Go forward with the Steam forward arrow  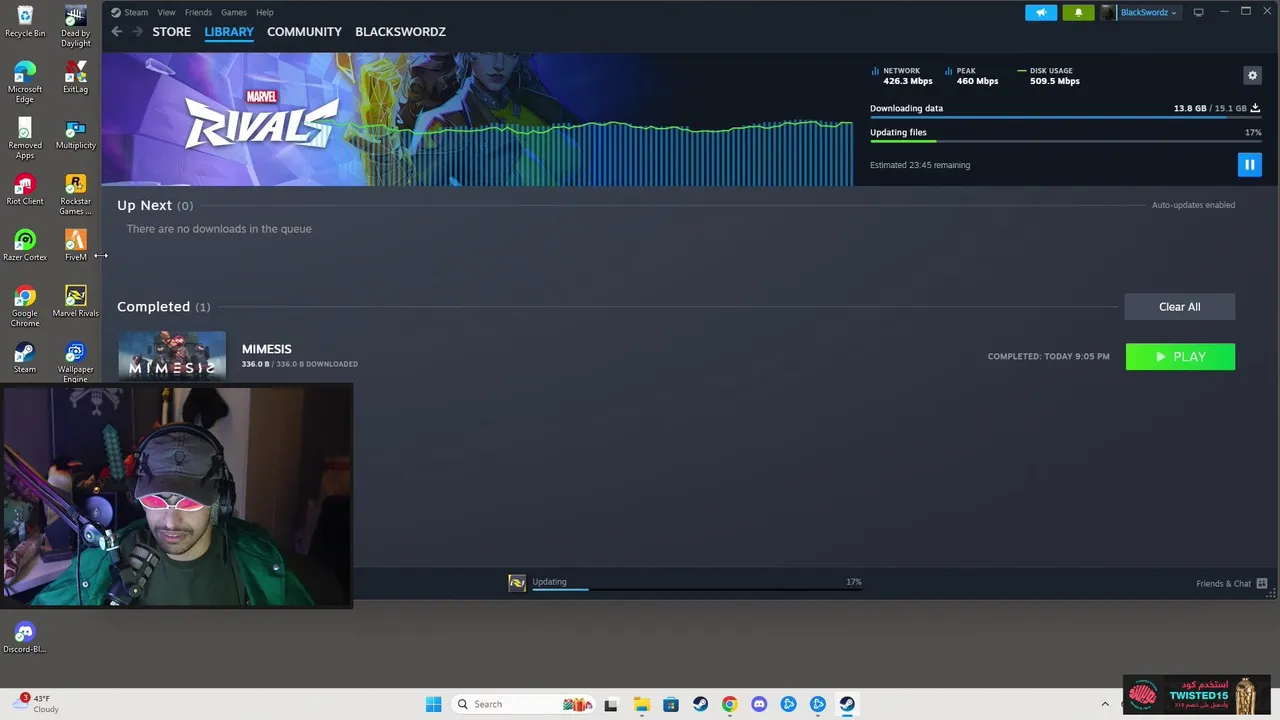(137, 32)
